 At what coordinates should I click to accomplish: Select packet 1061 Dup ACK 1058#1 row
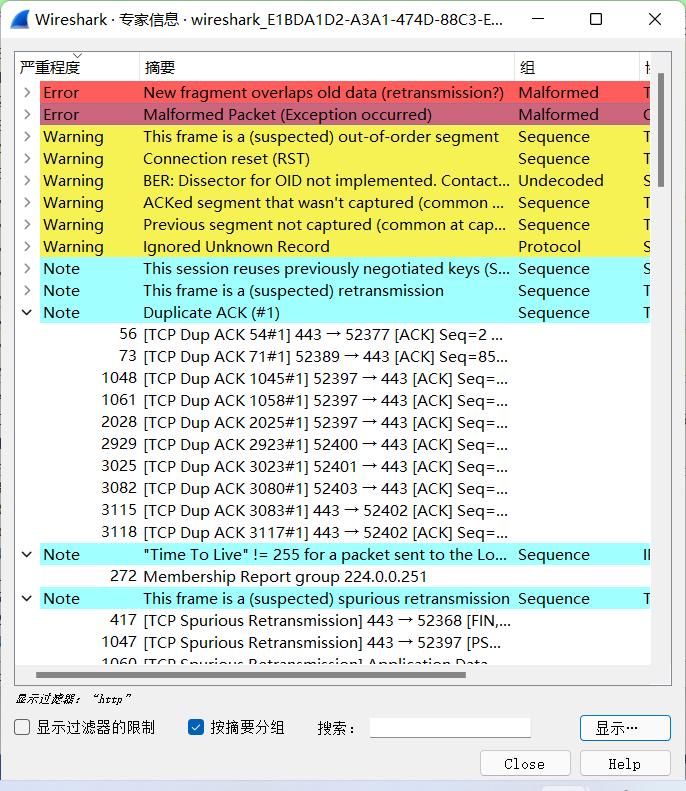coord(333,401)
